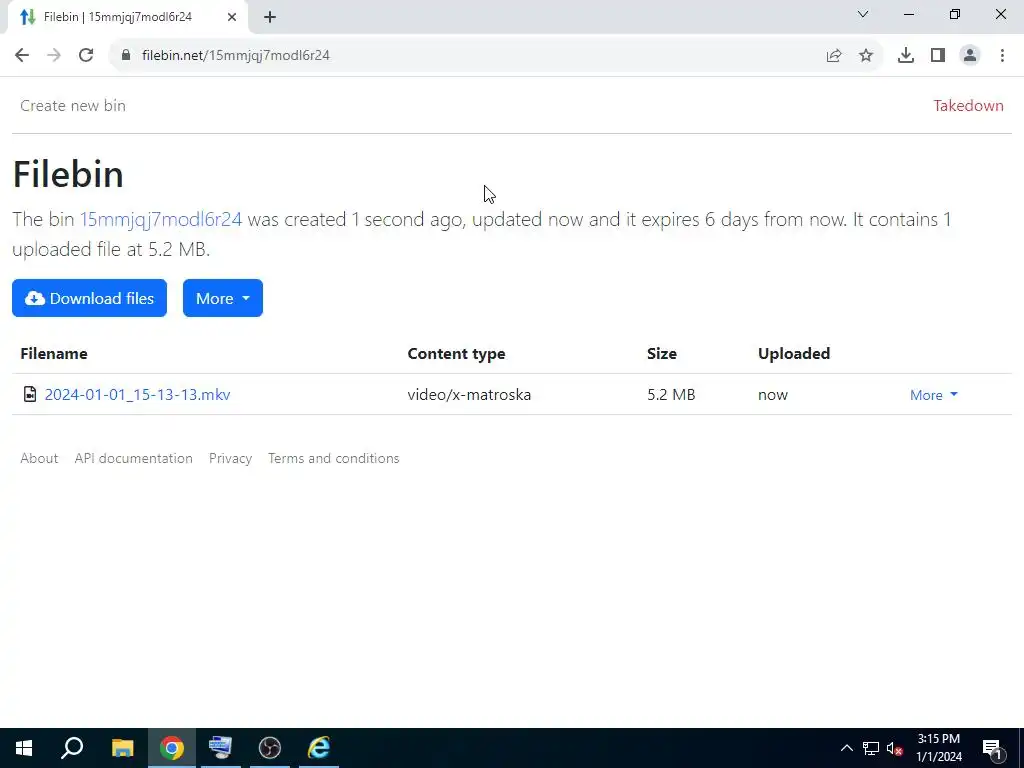Click the Uploaded column header

(x=793, y=353)
